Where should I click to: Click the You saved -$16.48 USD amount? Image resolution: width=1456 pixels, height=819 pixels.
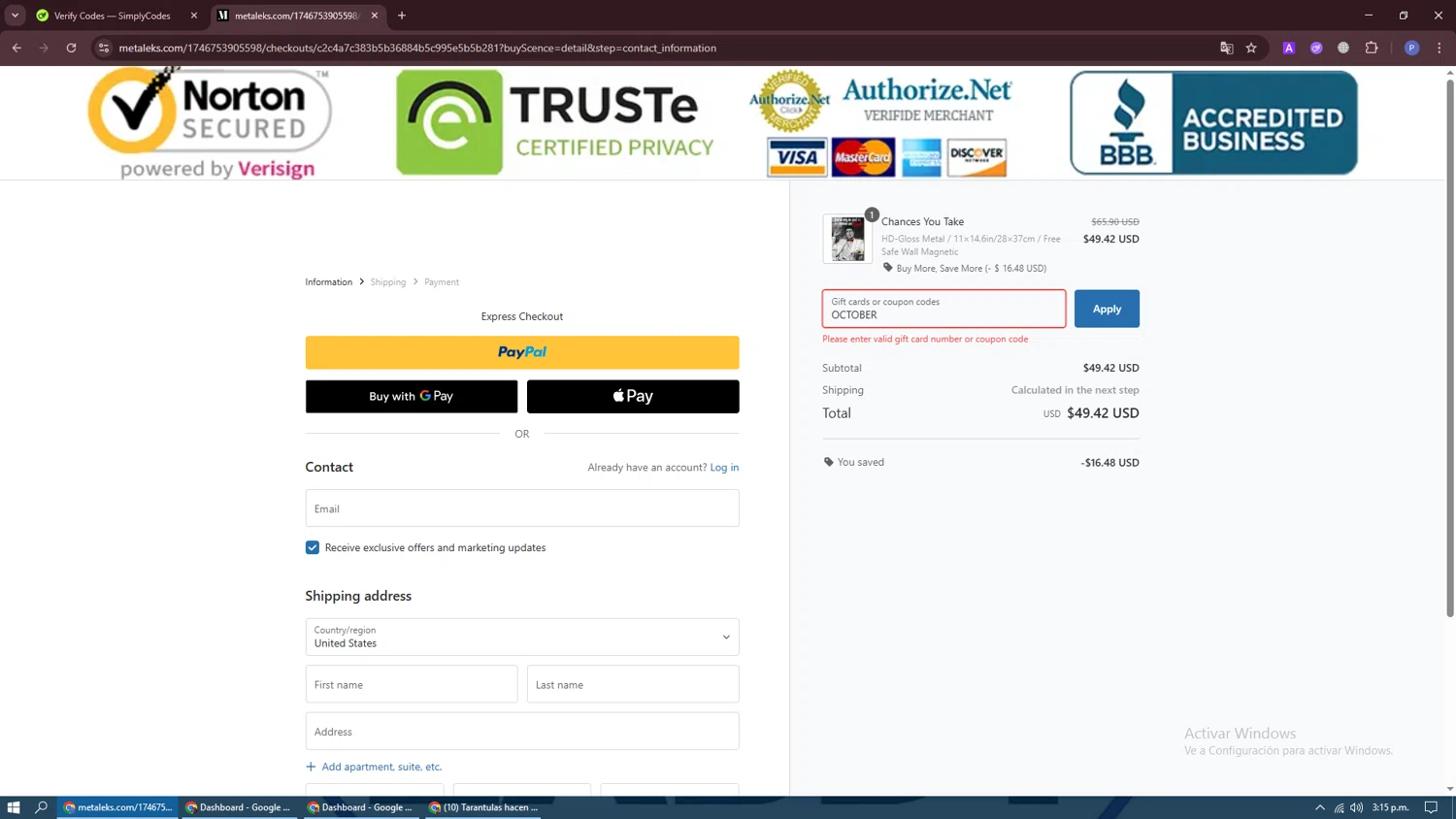(x=1109, y=463)
